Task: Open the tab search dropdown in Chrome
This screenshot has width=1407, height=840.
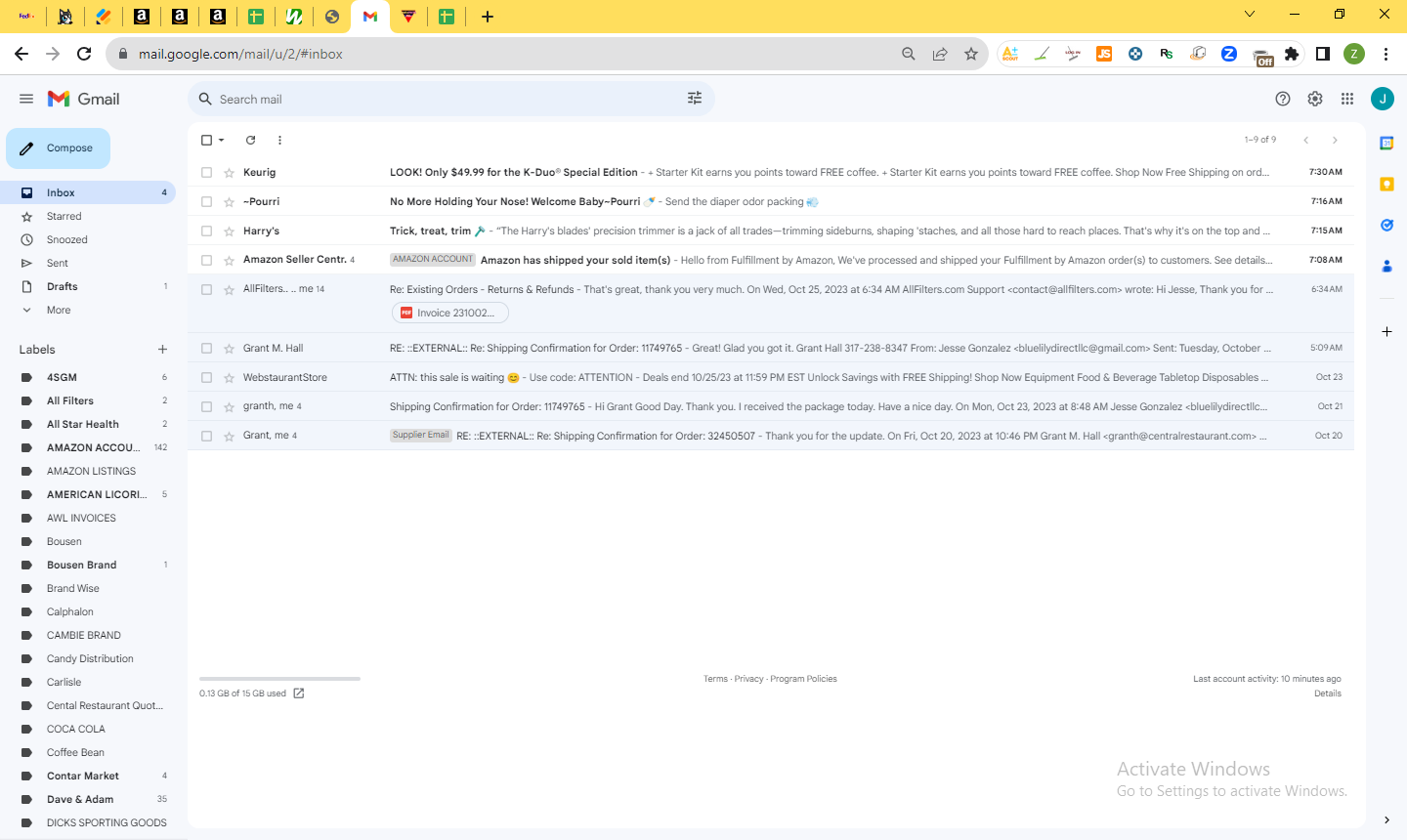Action: pyautogui.click(x=1249, y=15)
